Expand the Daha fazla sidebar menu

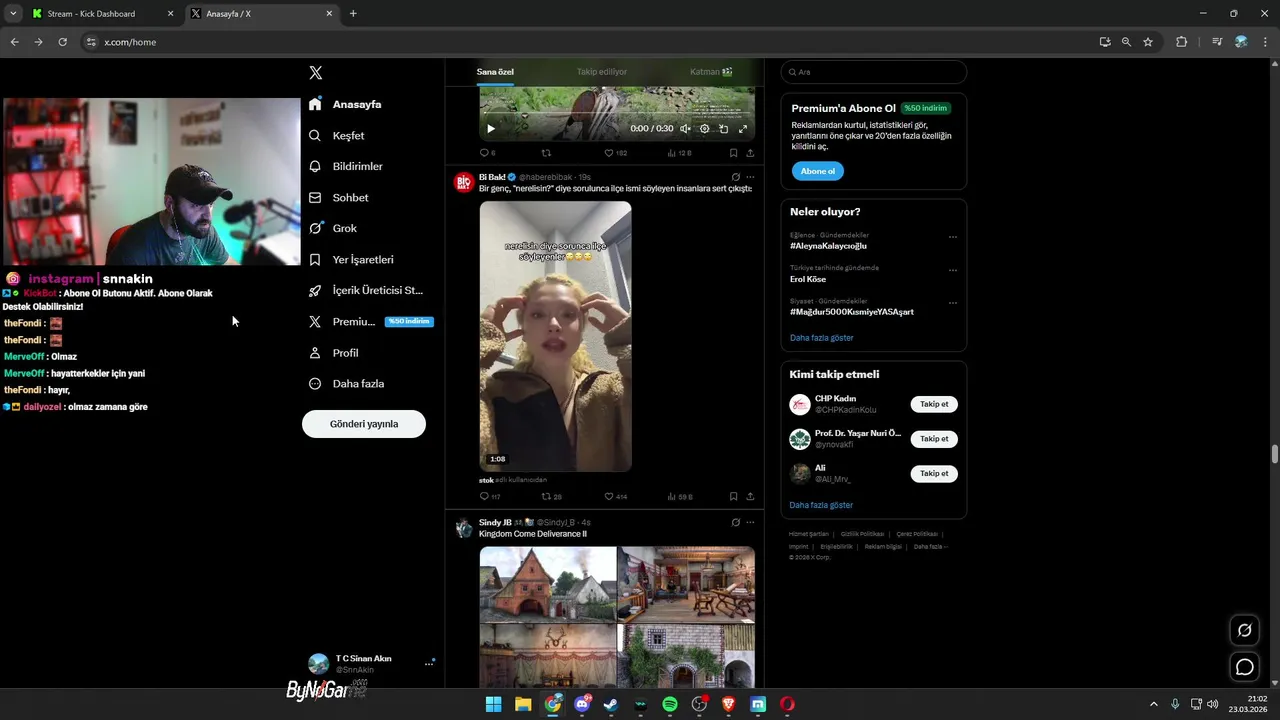(x=347, y=383)
